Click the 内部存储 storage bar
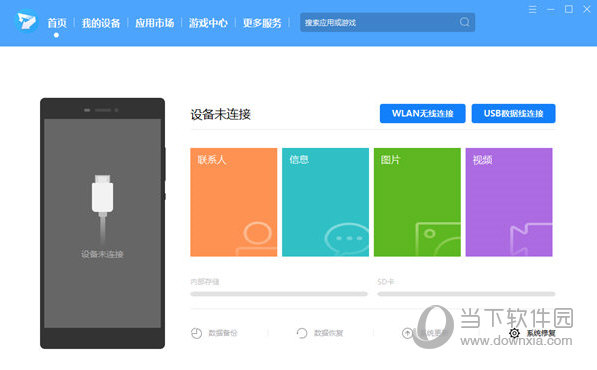This screenshot has width=597, height=370. pyautogui.click(x=279, y=294)
